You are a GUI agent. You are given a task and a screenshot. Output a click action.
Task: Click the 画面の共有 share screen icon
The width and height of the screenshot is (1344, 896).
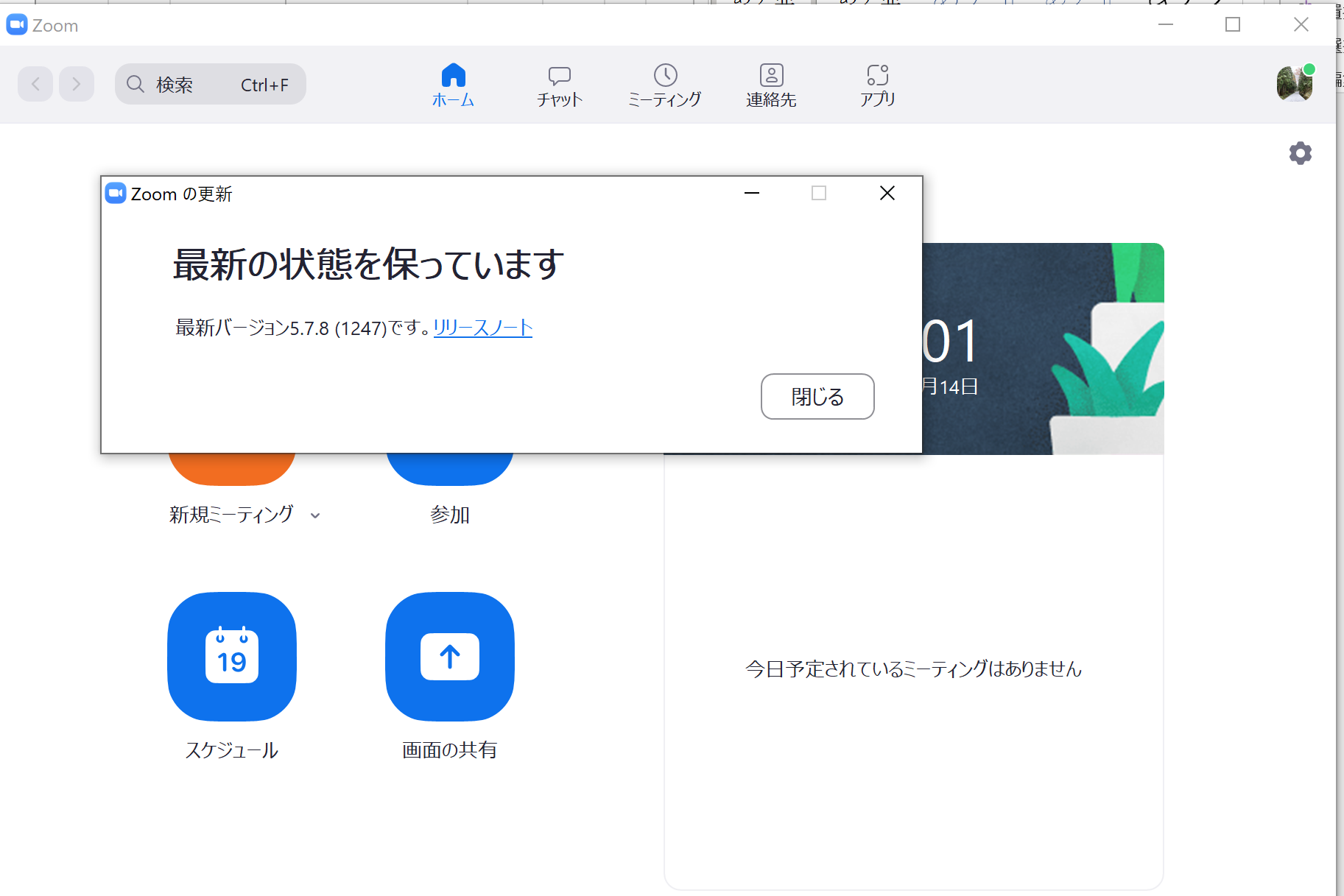point(450,656)
